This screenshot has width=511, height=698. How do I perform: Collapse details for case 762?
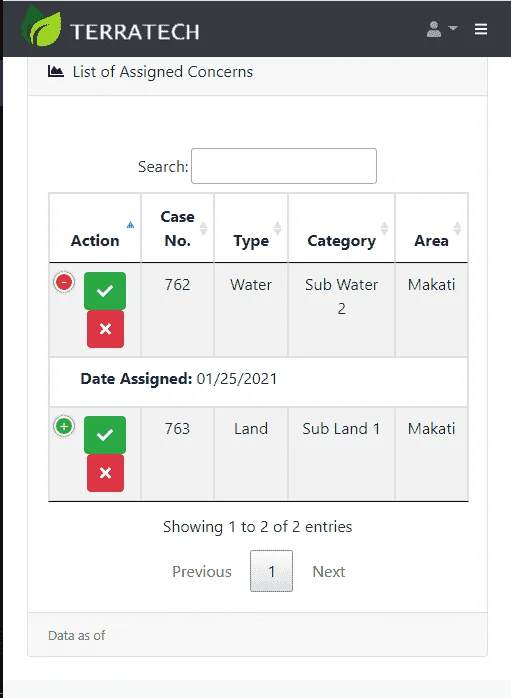point(64,282)
